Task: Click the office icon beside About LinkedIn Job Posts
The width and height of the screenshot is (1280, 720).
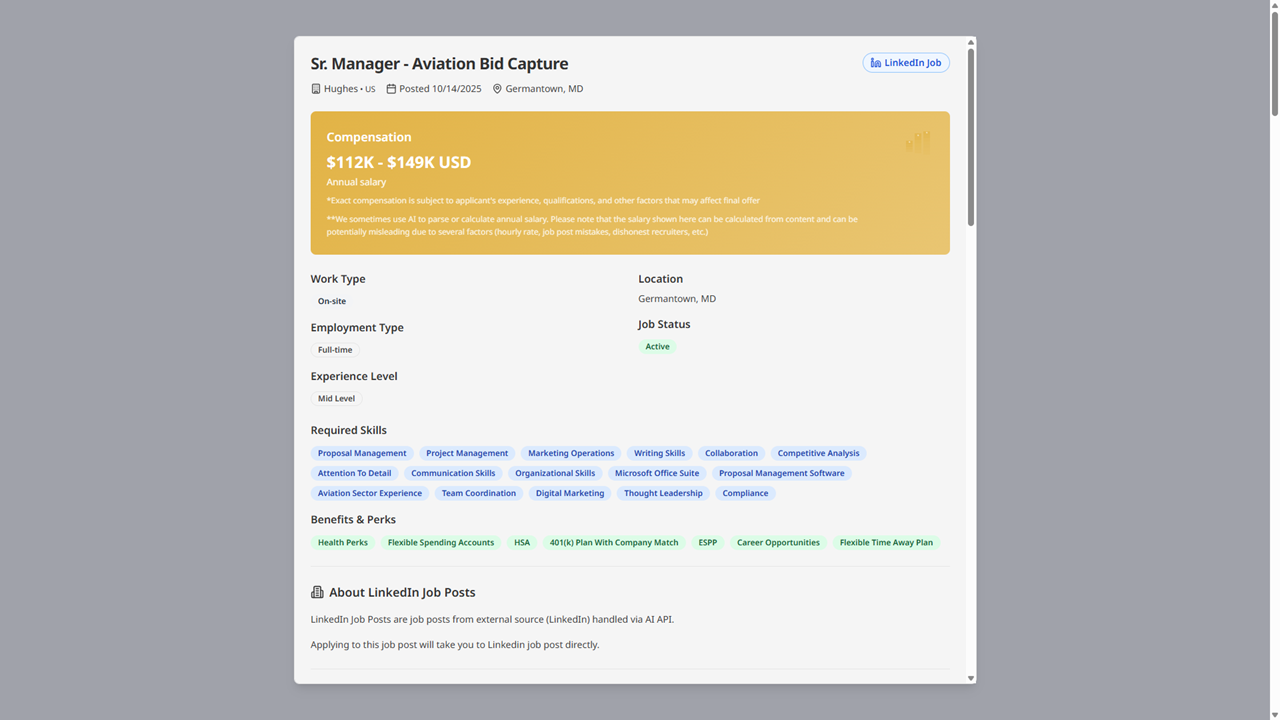Action: point(316,590)
